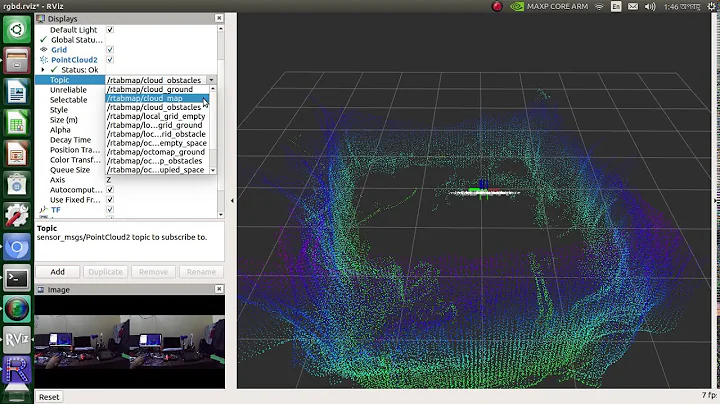The height and width of the screenshot is (404, 720).
Task: Choose /rtabmap/octomap_ground from topic list
Action: click(x=157, y=152)
